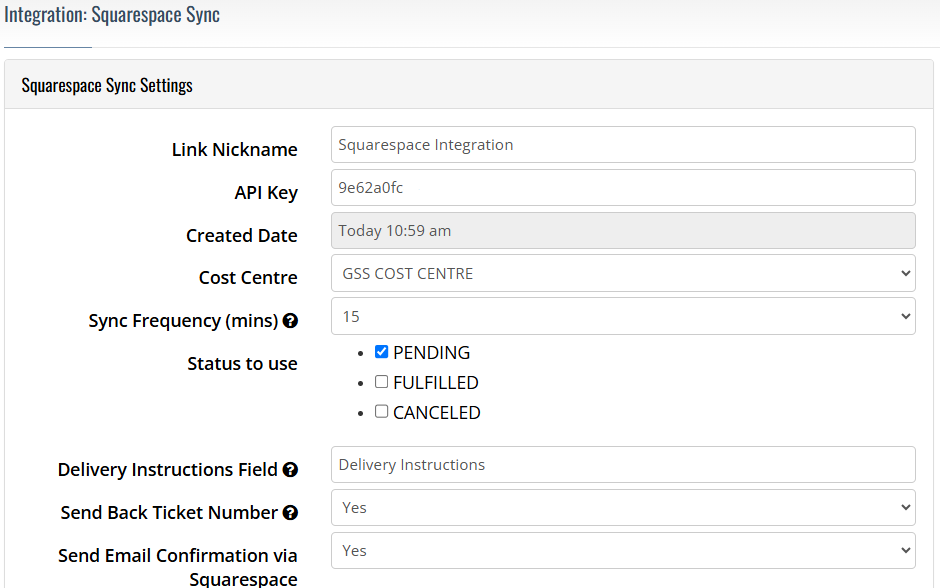Select the API Key label
Viewport: 940px width, 588px height.
coord(266,192)
